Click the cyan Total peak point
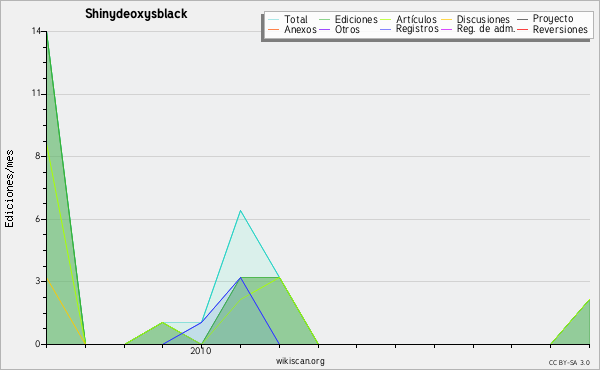 click(240, 210)
